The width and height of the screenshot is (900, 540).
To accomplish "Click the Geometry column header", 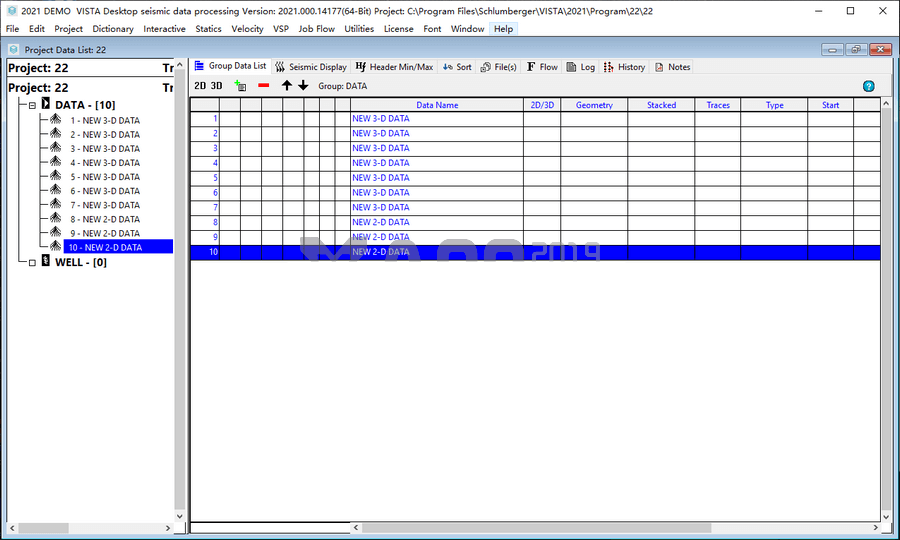I will [x=594, y=105].
